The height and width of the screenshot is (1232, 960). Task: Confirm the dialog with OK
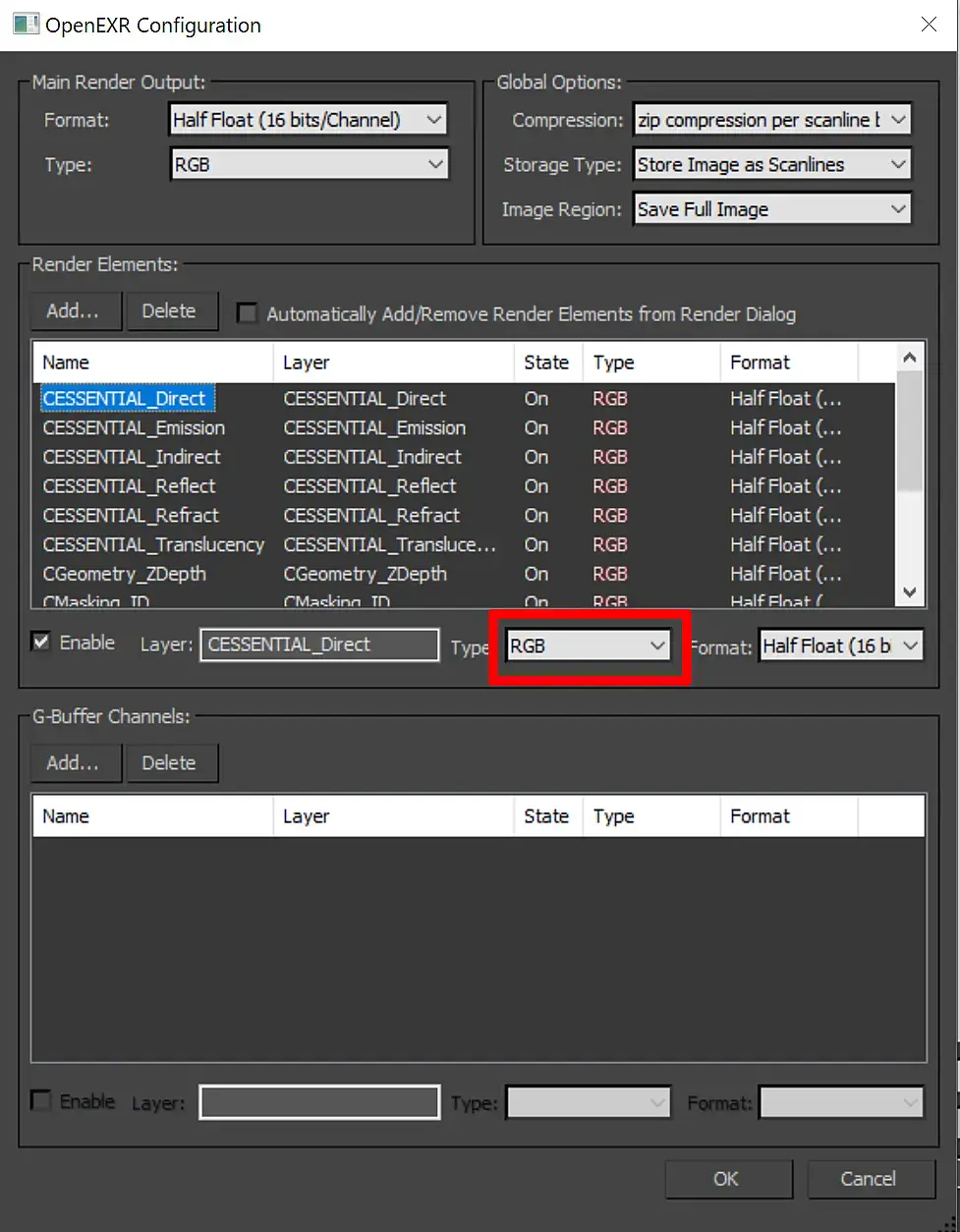(x=727, y=1179)
